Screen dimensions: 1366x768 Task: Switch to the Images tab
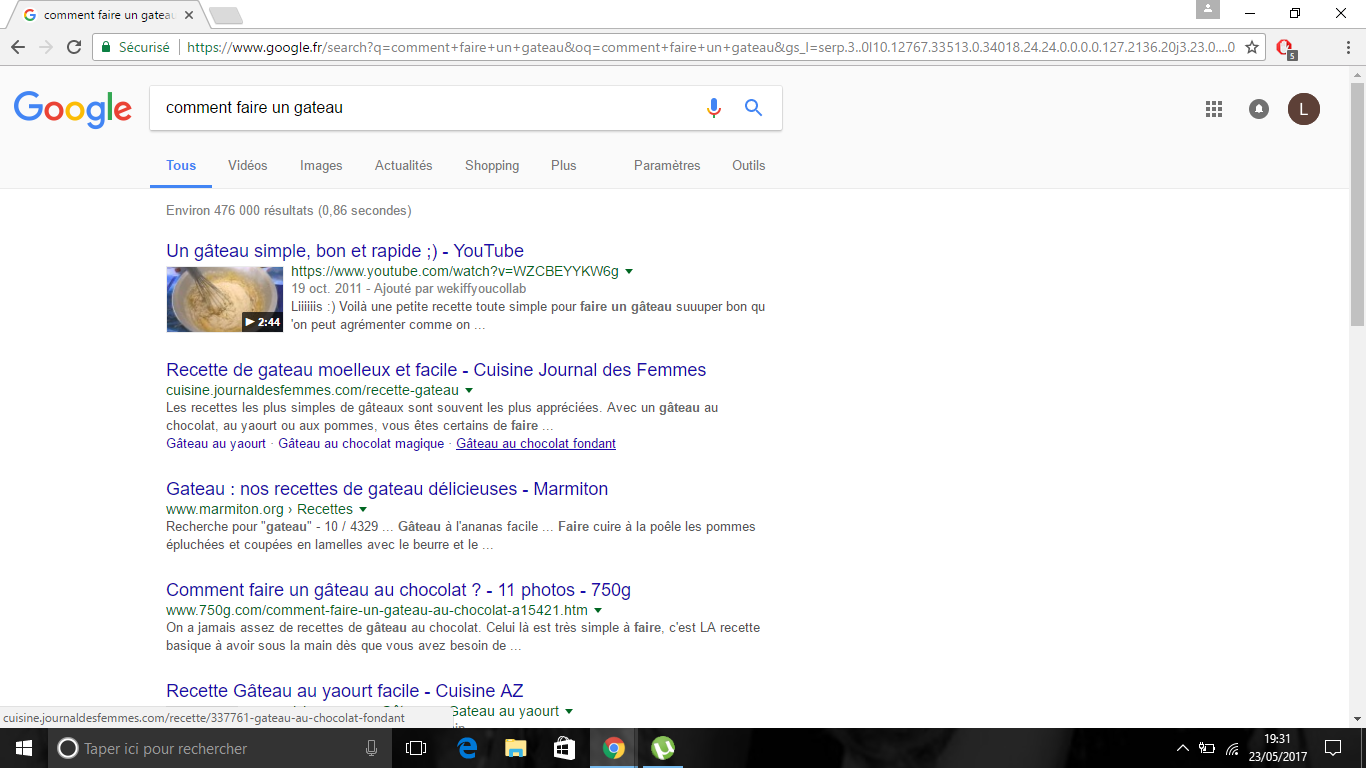(x=321, y=166)
